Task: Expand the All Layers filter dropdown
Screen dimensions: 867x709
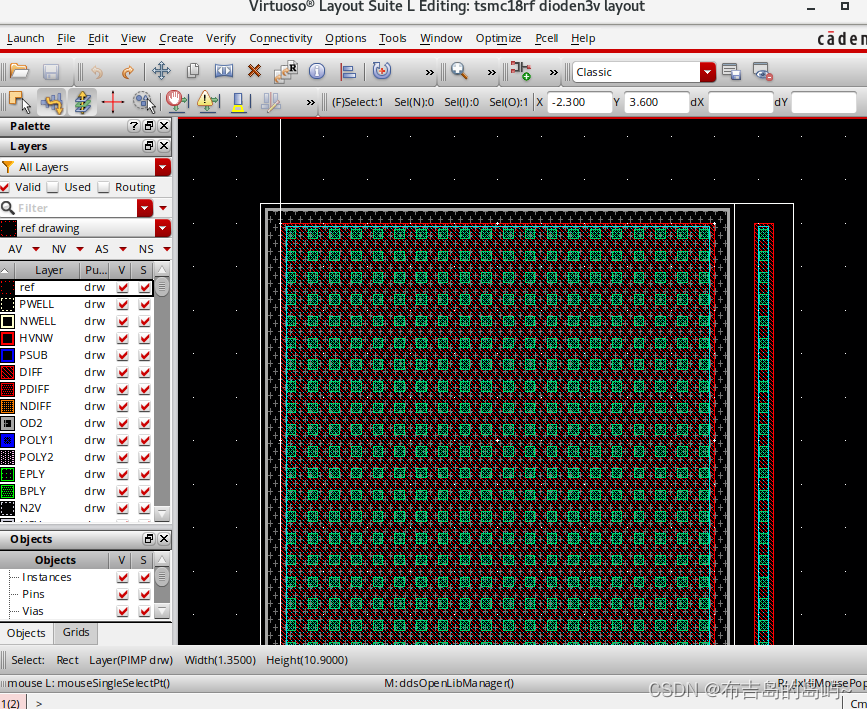Action: (163, 167)
